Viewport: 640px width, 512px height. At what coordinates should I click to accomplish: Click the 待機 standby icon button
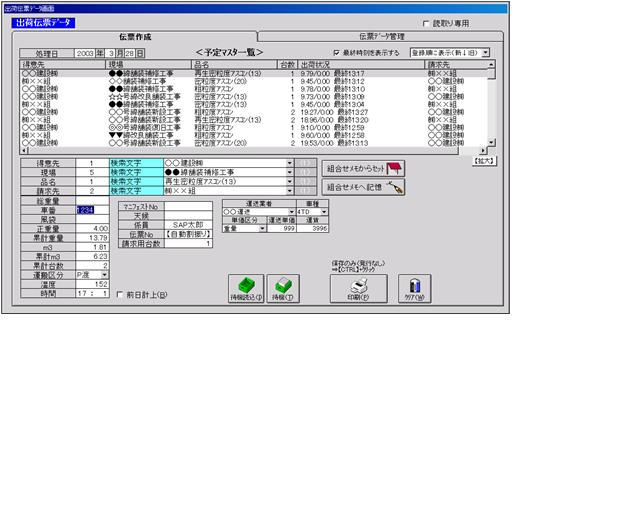click(284, 289)
